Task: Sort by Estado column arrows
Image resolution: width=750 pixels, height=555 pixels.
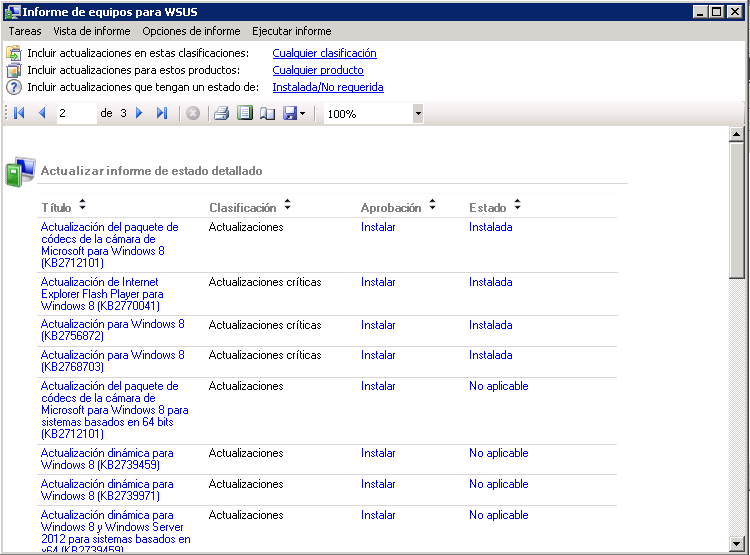Action: click(x=518, y=205)
